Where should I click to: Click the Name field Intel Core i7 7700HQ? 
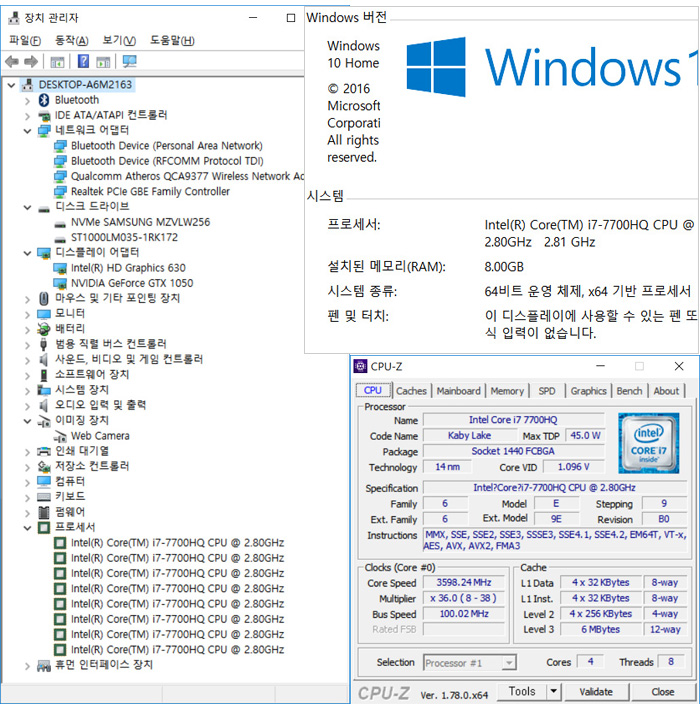(513, 420)
